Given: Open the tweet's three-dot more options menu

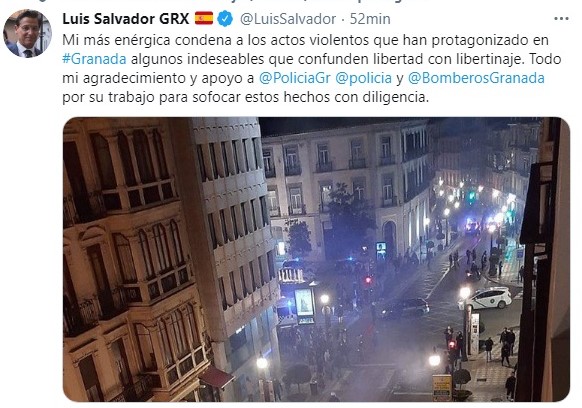Looking at the screenshot, I should pyautogui.click(x=561, y=19).
